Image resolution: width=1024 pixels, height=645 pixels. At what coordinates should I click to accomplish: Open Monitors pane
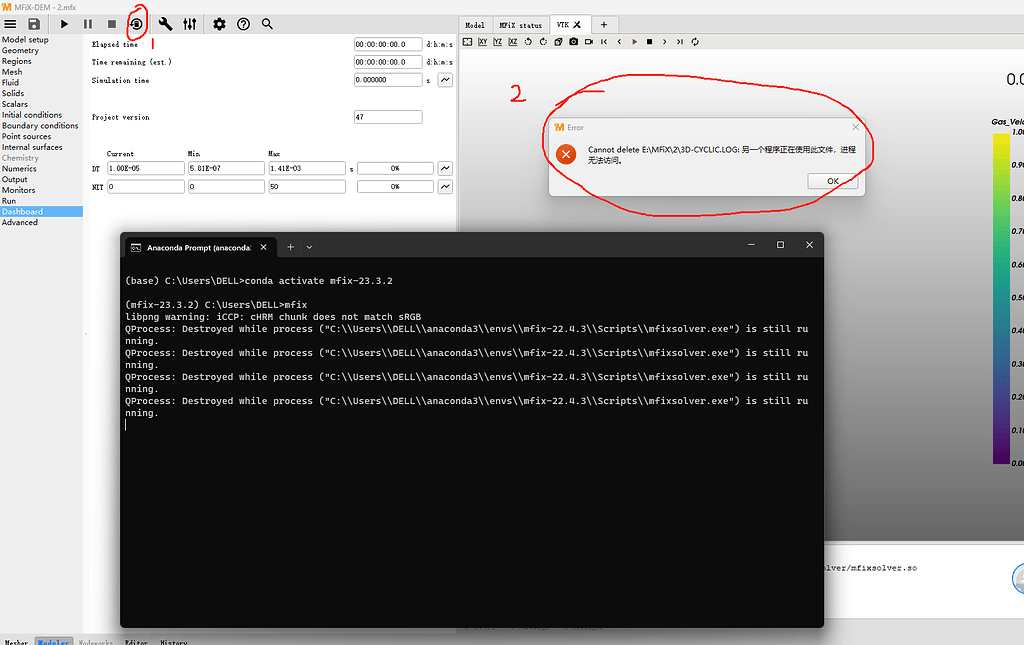click(19, 191)
